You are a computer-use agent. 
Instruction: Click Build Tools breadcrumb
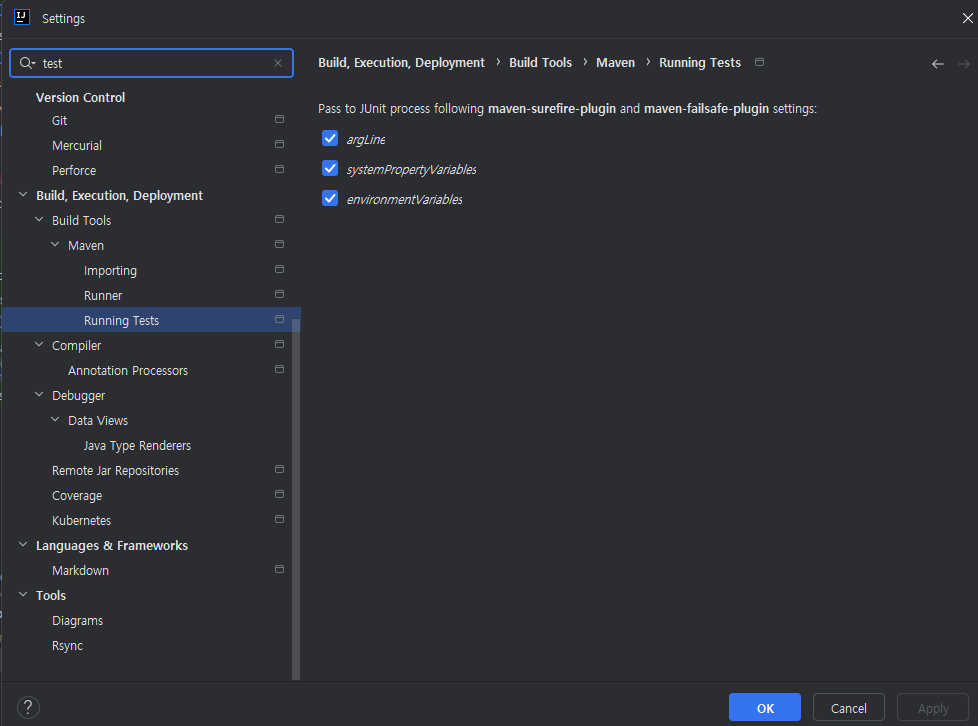tap(540, 63)
